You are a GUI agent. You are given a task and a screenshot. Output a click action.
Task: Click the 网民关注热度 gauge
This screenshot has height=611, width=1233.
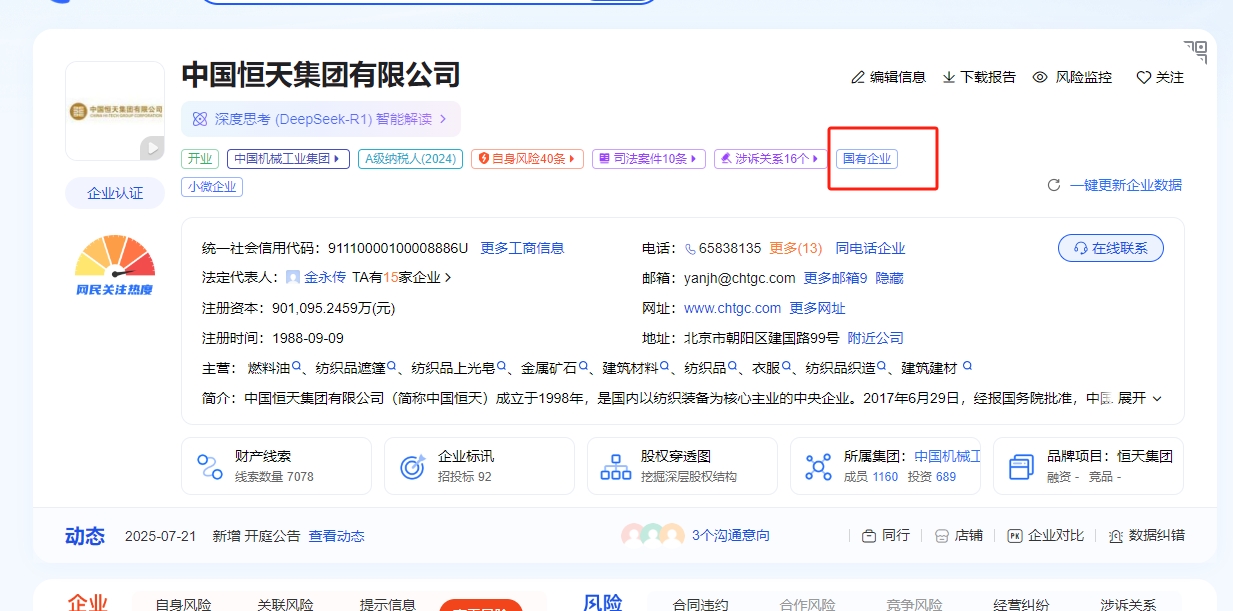pyautogui.click(x=115, y=265)
